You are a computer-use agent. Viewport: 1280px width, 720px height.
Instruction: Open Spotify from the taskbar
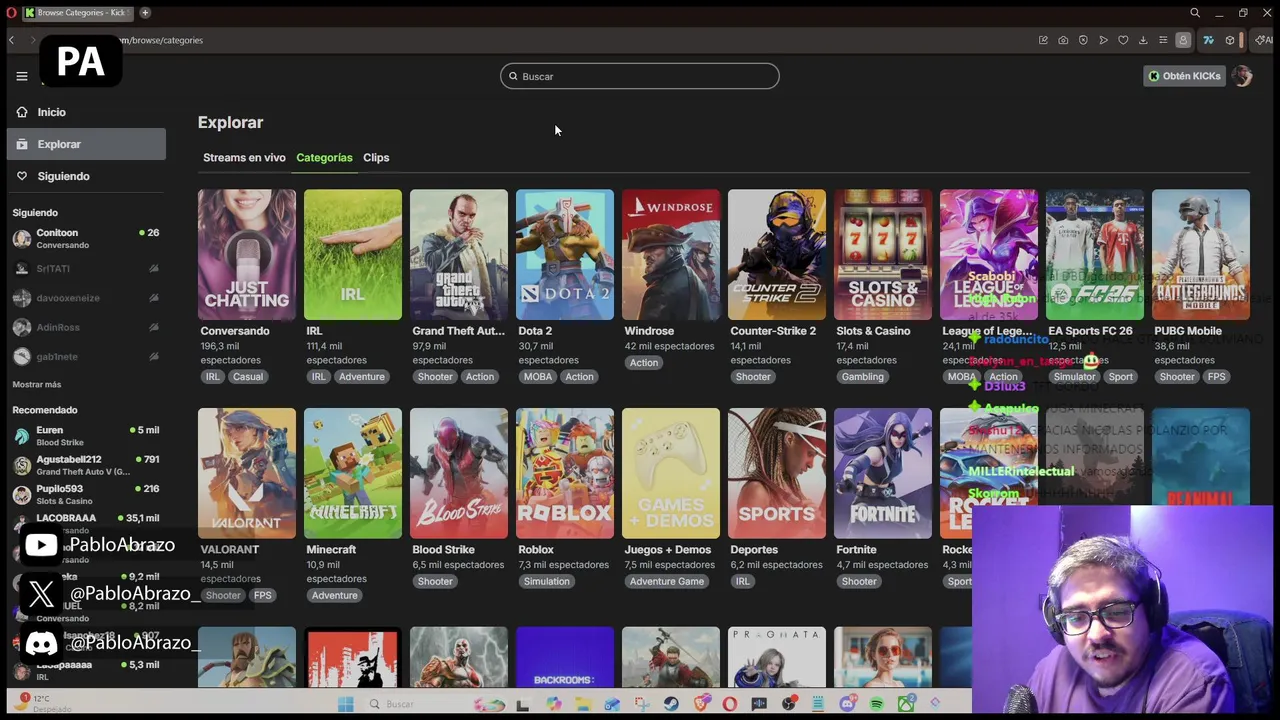coord(877,704)
